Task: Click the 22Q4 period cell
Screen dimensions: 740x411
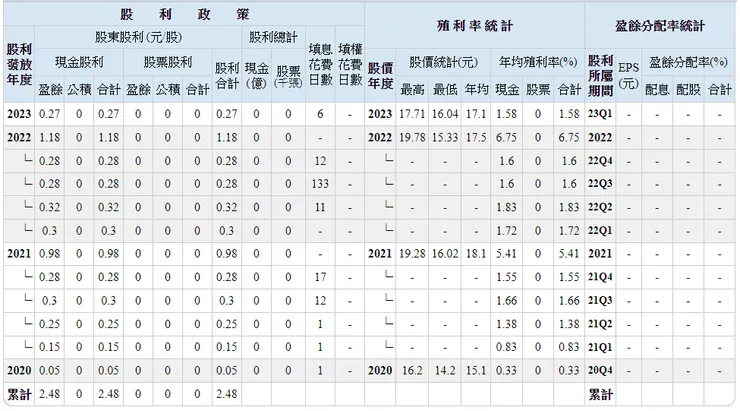Action: [x=600, y=161]
